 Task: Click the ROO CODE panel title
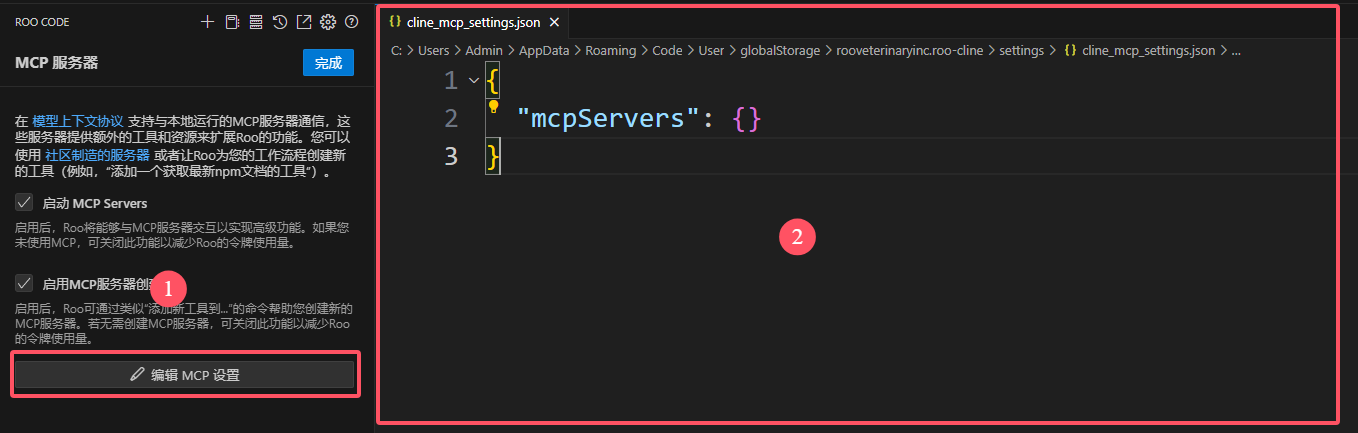(x=42, y=21)
